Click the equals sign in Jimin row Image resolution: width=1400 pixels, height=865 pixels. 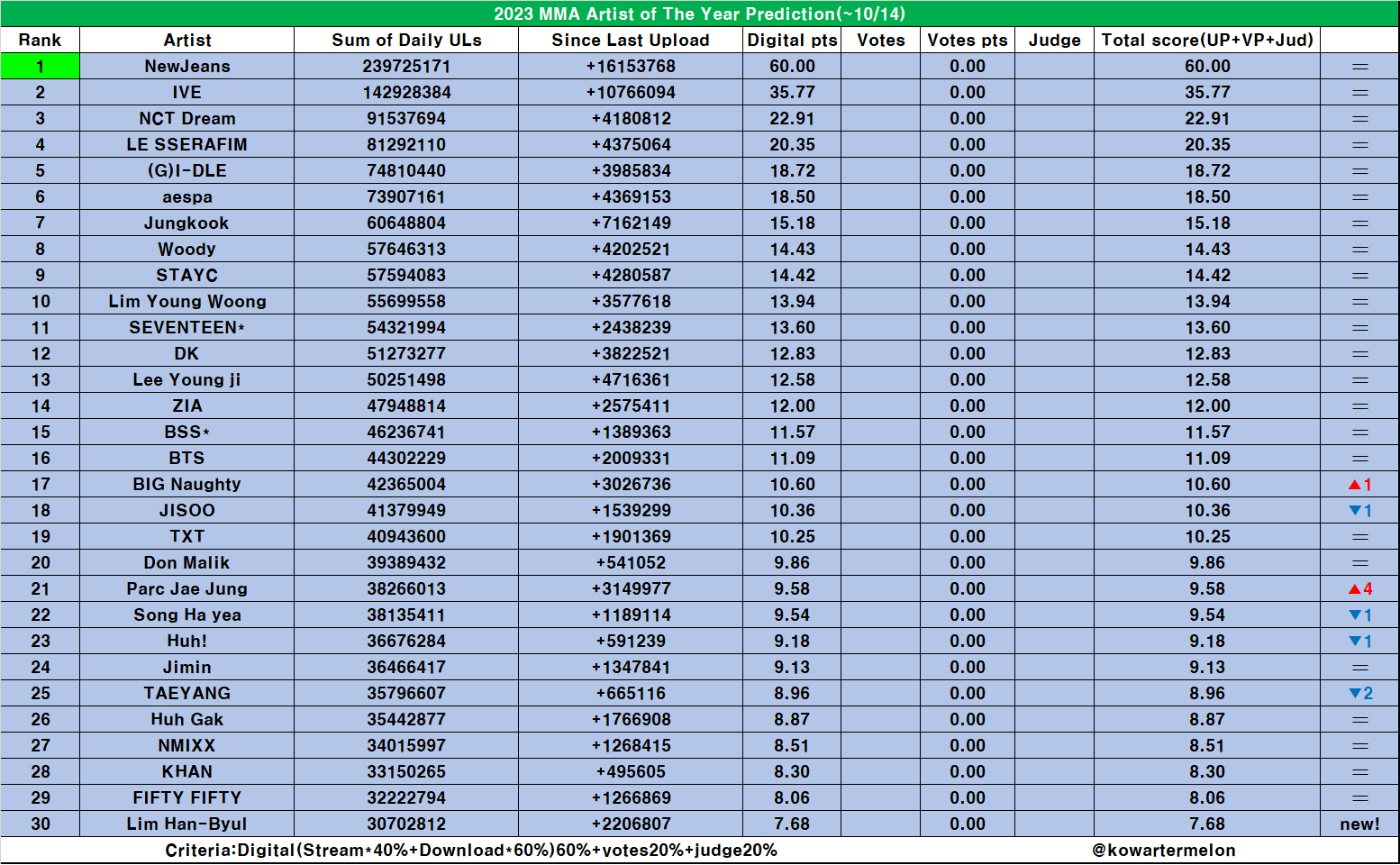pos(1360,668)
